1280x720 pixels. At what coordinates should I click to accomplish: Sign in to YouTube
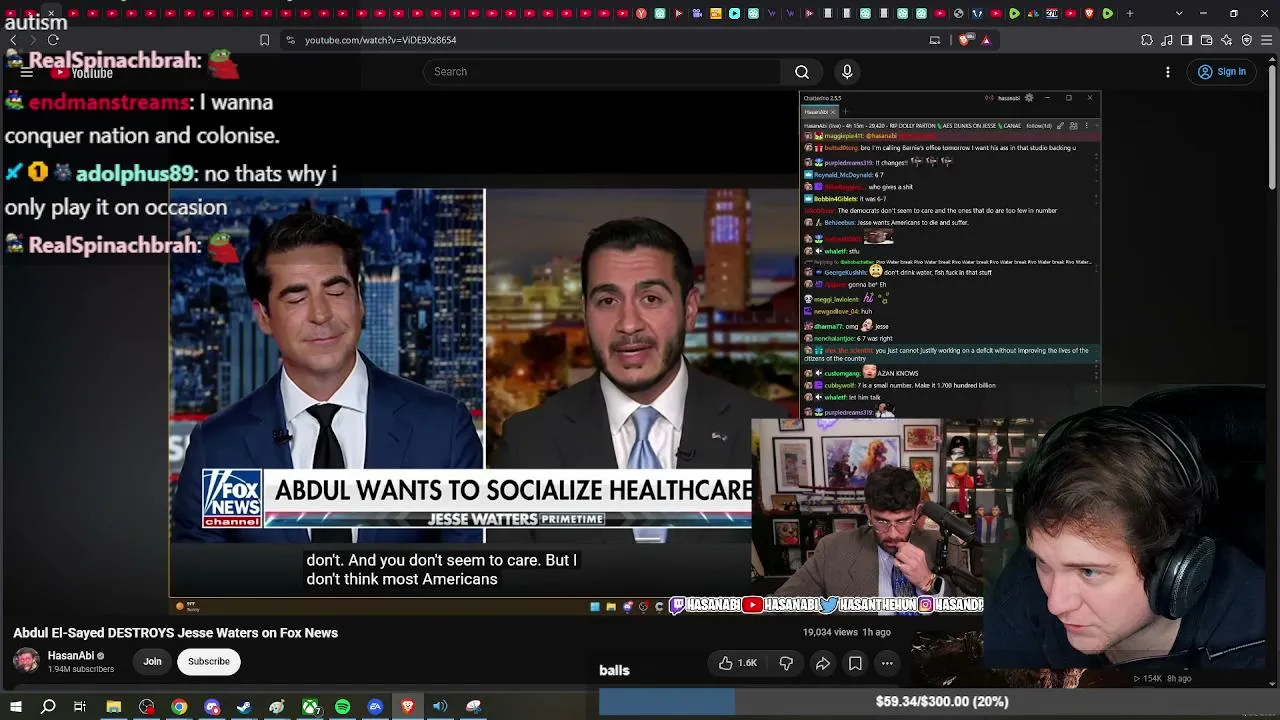pos(1222,72)
